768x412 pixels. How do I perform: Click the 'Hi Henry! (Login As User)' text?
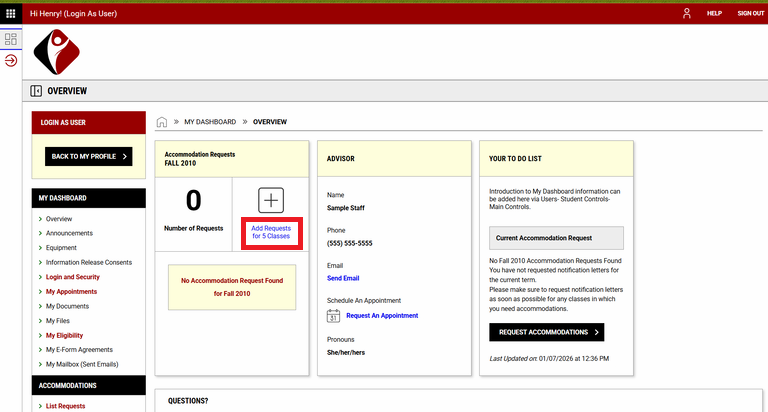73,14
